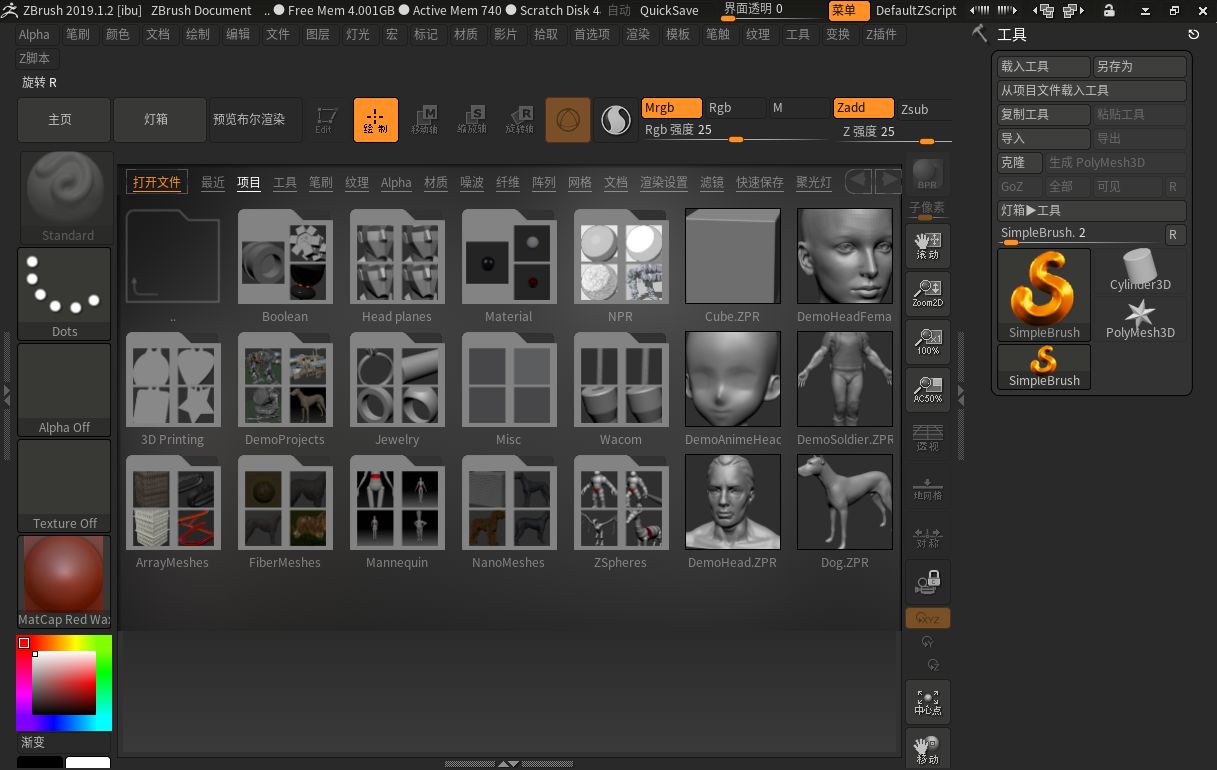Viewport: 1217px width, 770px height.
Task: Open the 笔刷 menu in menu bar
Action: click(77, 34)
